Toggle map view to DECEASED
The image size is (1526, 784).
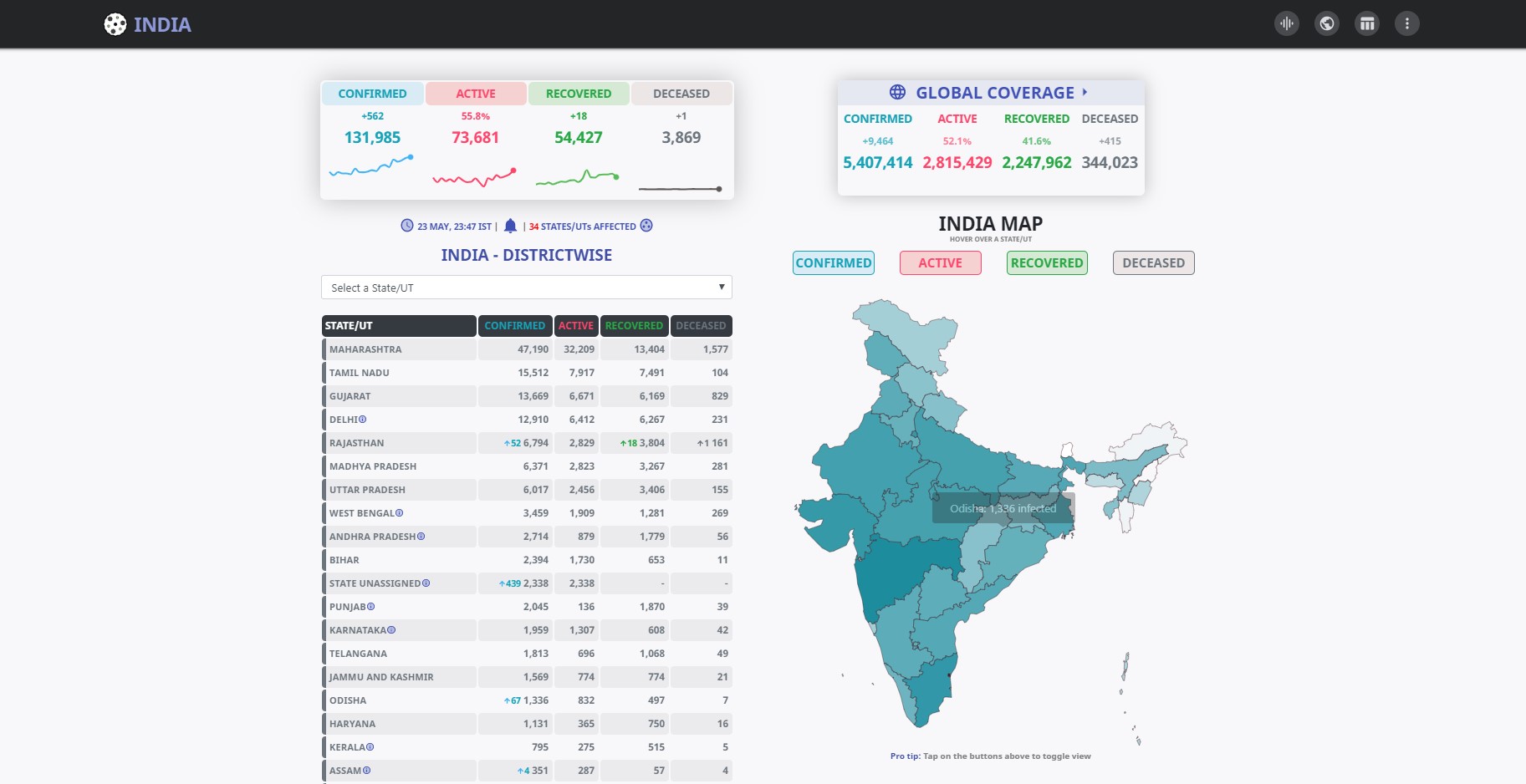[x=1154, y=262]
